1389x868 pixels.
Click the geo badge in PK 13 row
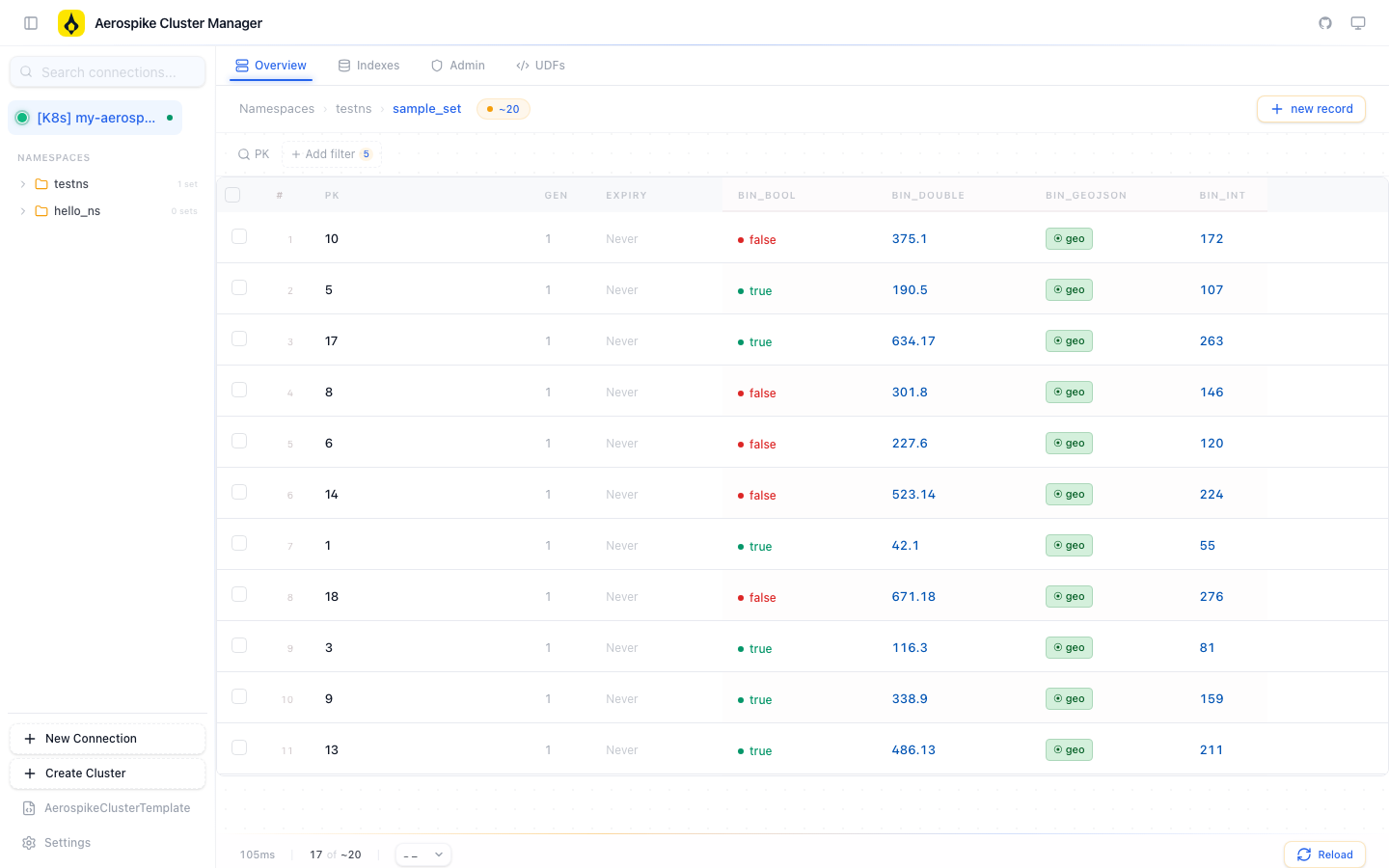(1069, 749)
